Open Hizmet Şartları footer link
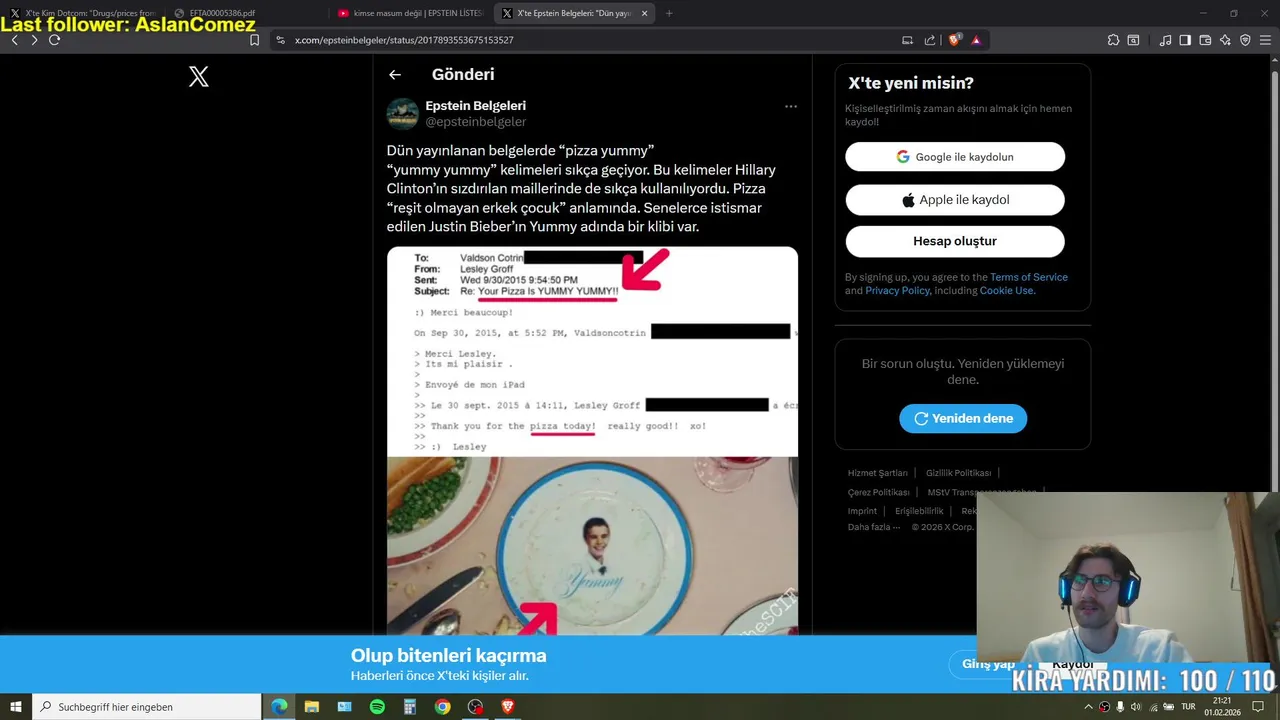Image resolution: width=1280 pixels, height=720 pixels. (878, 473)
